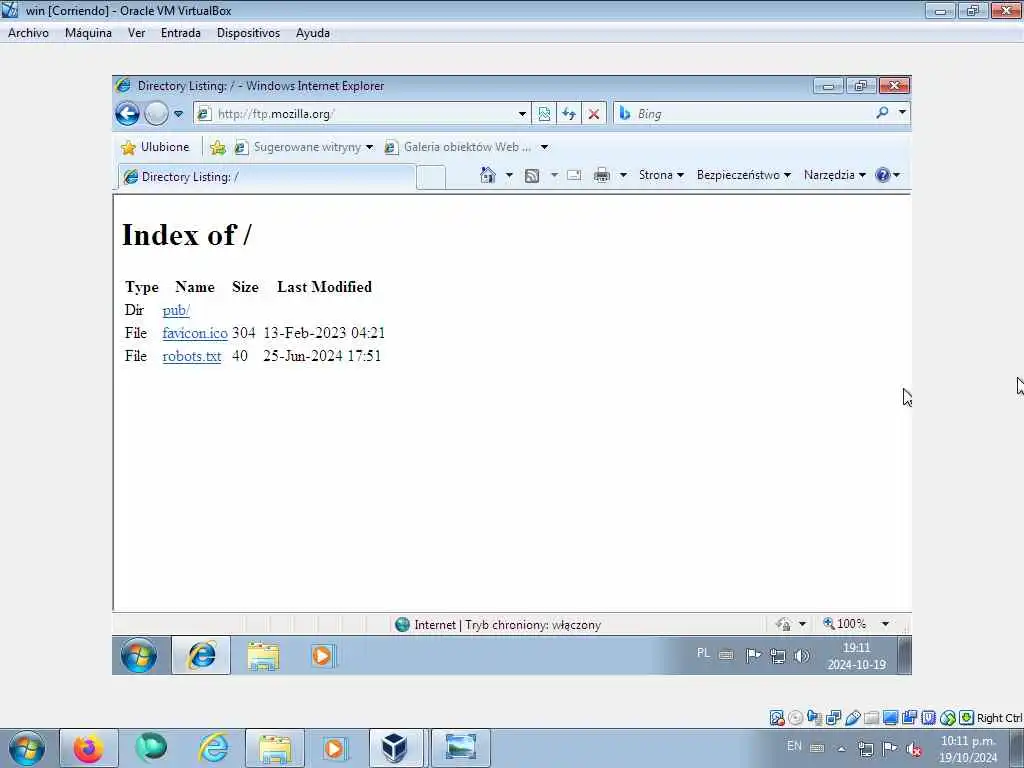Run search with the magnifier icon

(882, 113)
